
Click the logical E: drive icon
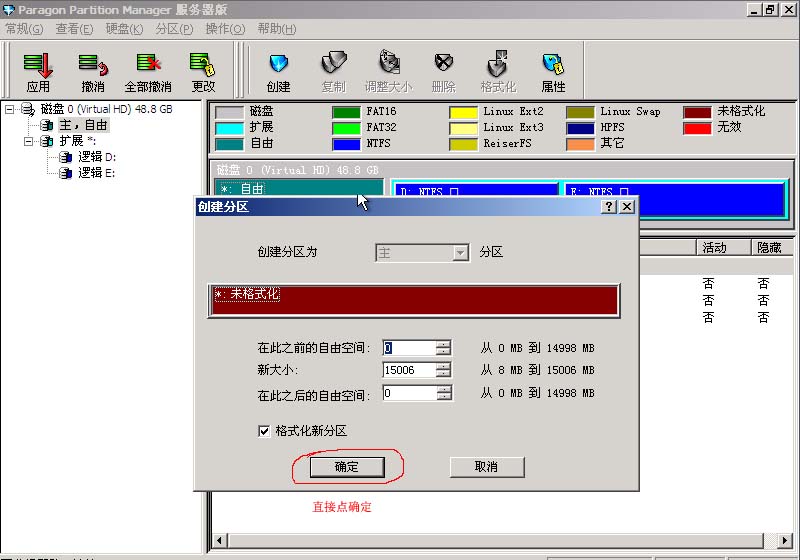coord(65,173)
